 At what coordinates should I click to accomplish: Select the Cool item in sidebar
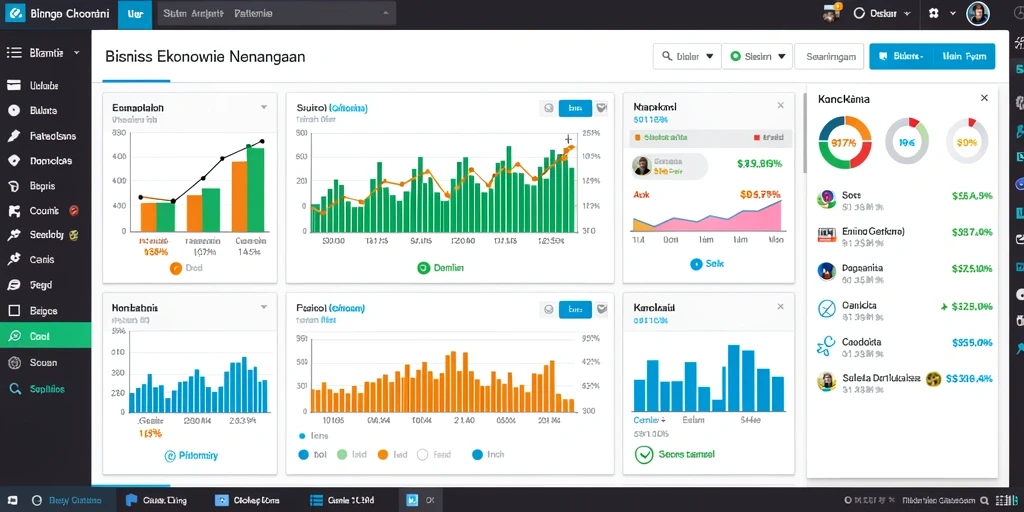[x=46, y=336]
